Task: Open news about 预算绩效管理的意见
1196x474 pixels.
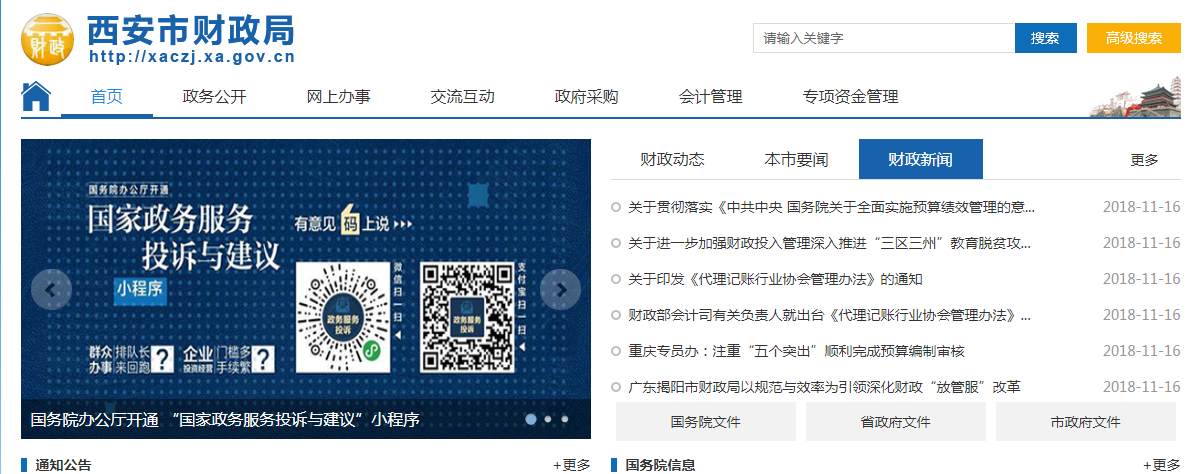Action: [831, 207]
